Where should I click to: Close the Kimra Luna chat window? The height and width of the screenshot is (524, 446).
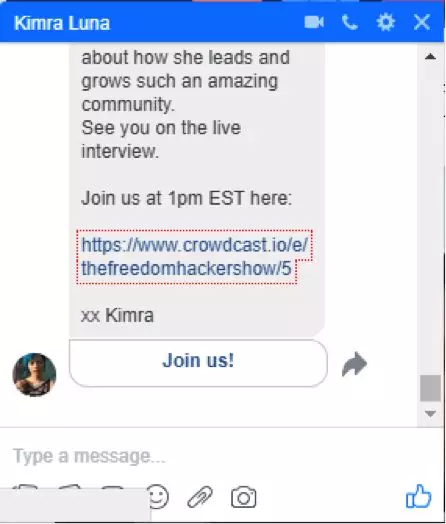click(422, 23)
